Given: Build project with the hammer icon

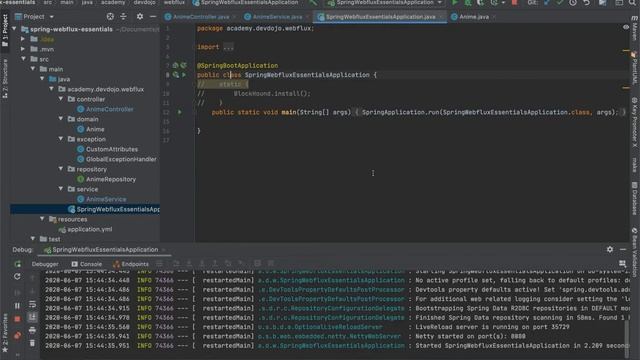Looking at the screenshot, I should [x=313, y=2].
